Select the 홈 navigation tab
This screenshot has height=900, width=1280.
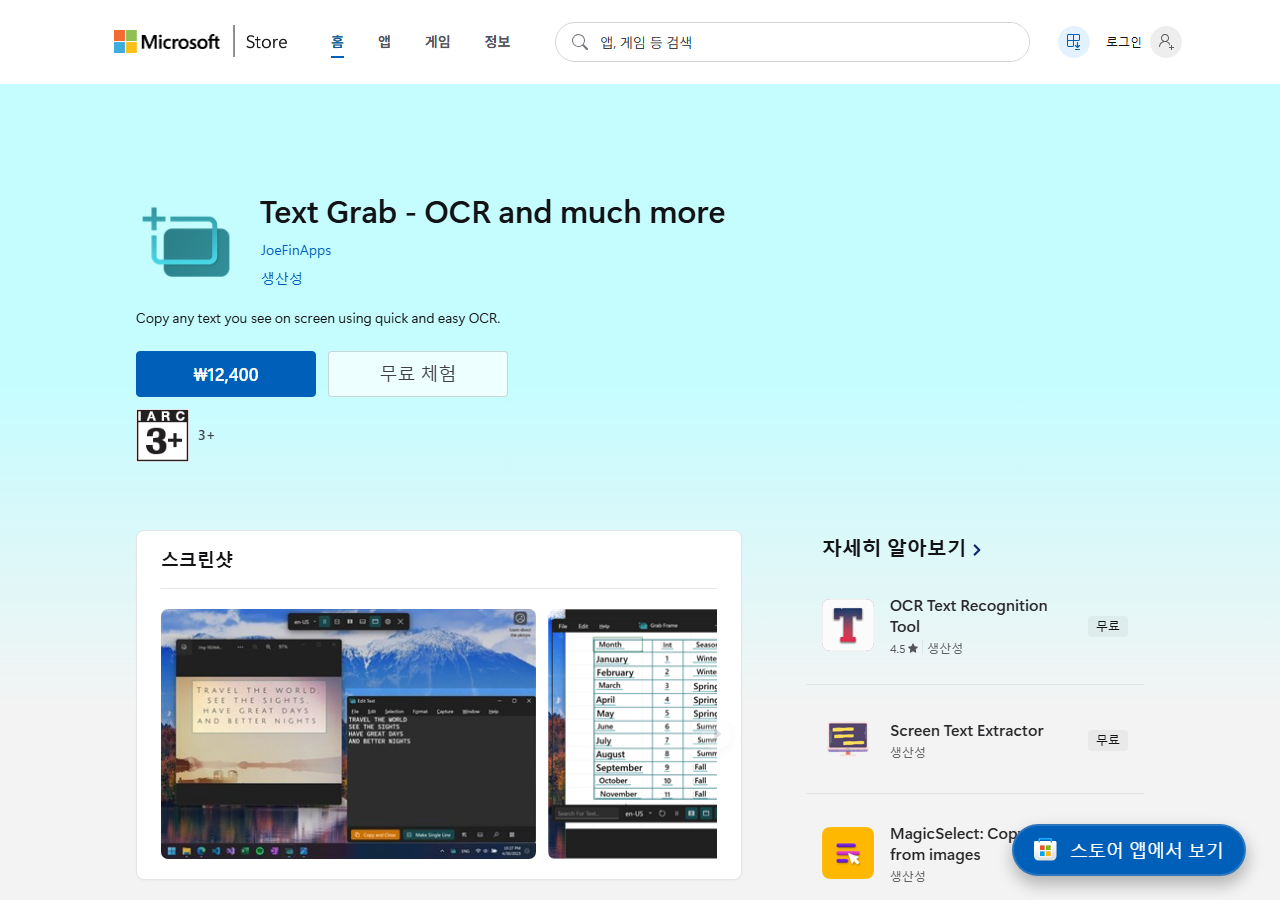click(x=337, y=42)
